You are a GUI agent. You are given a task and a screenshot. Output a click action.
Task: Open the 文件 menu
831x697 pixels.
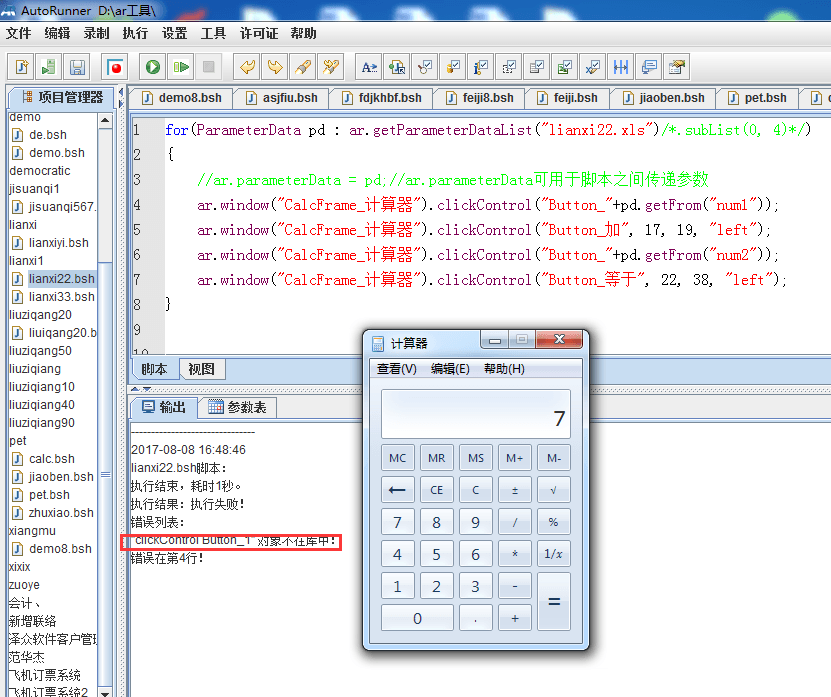coord(18,33)
